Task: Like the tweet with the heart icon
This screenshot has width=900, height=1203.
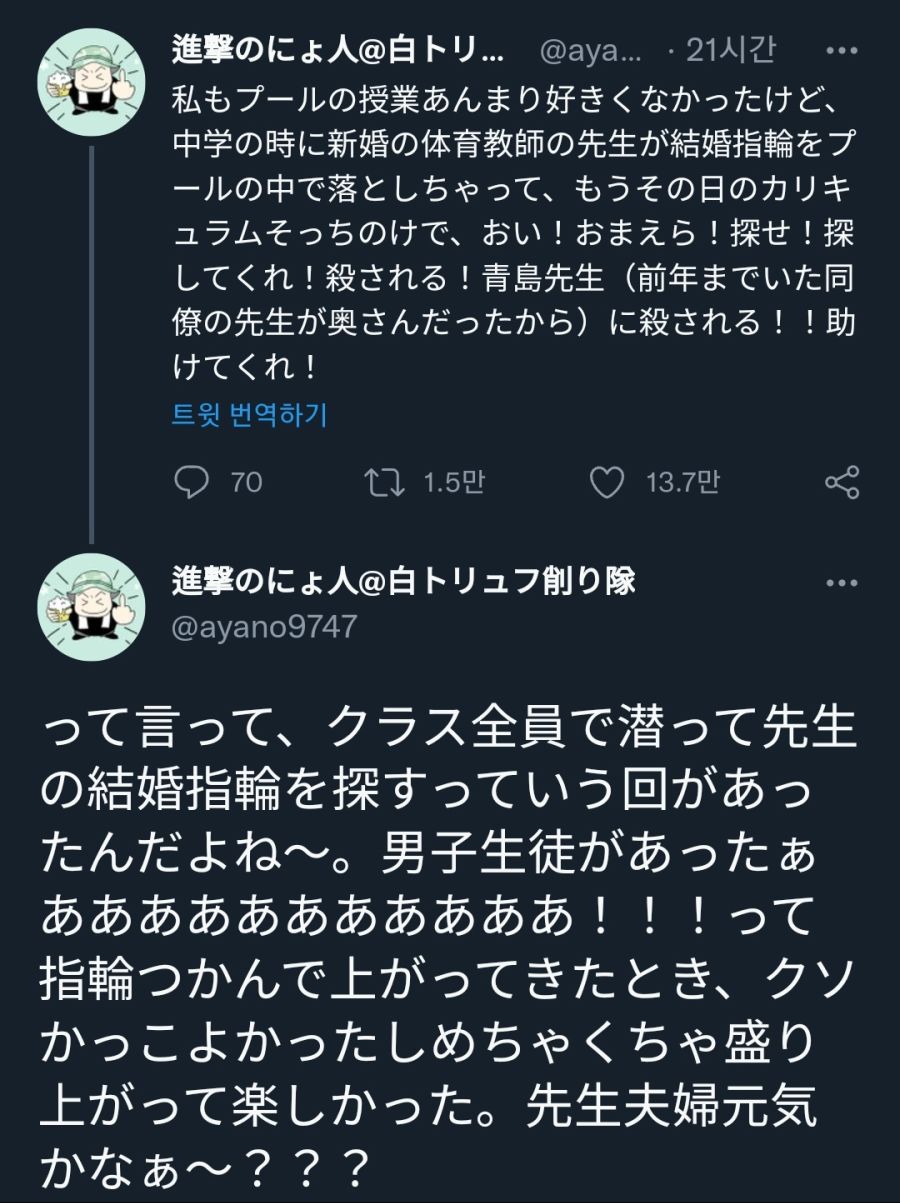Action: click(x=606, y=483)
